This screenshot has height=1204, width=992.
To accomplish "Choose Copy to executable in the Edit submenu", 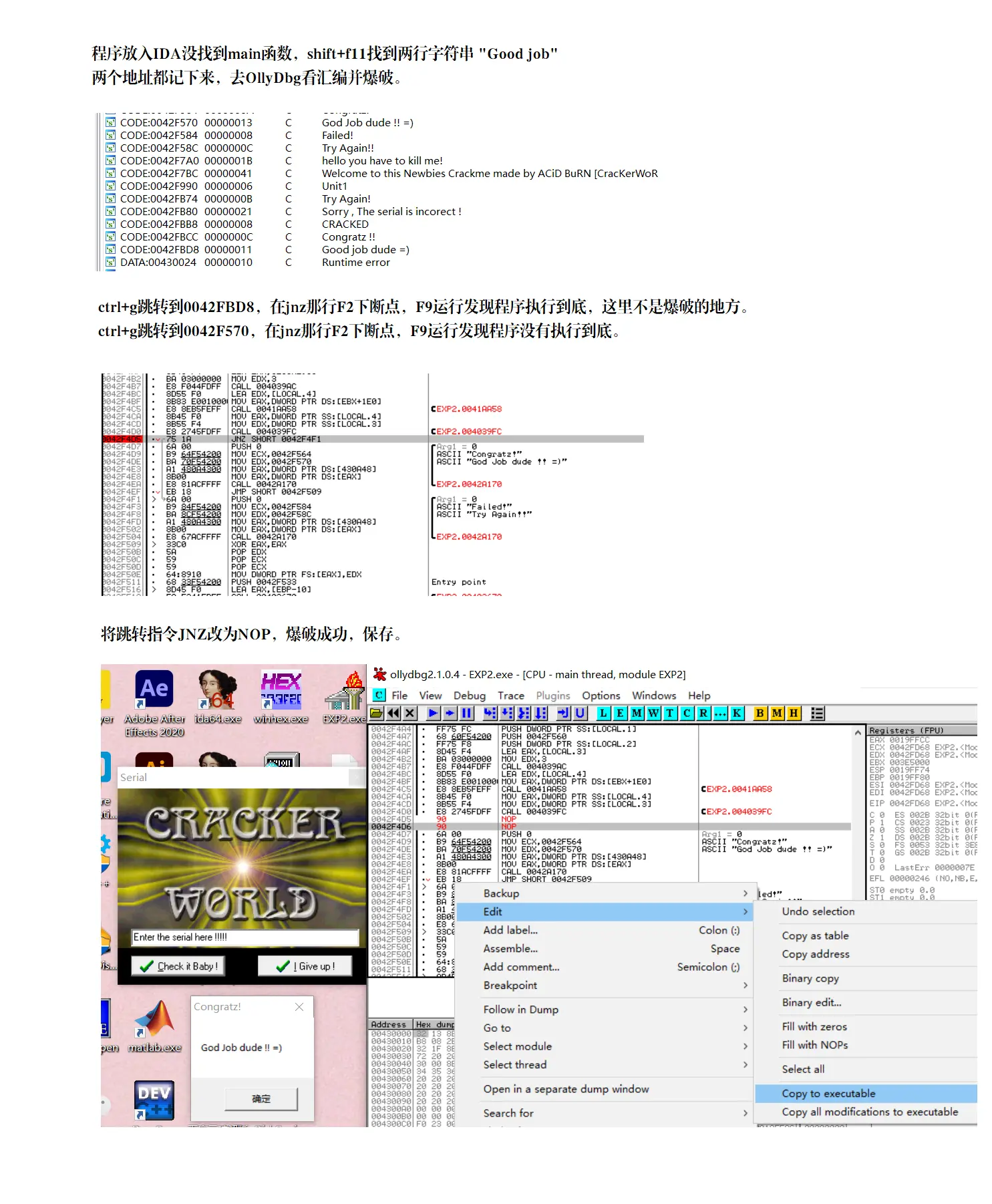I will point(866,1093).
